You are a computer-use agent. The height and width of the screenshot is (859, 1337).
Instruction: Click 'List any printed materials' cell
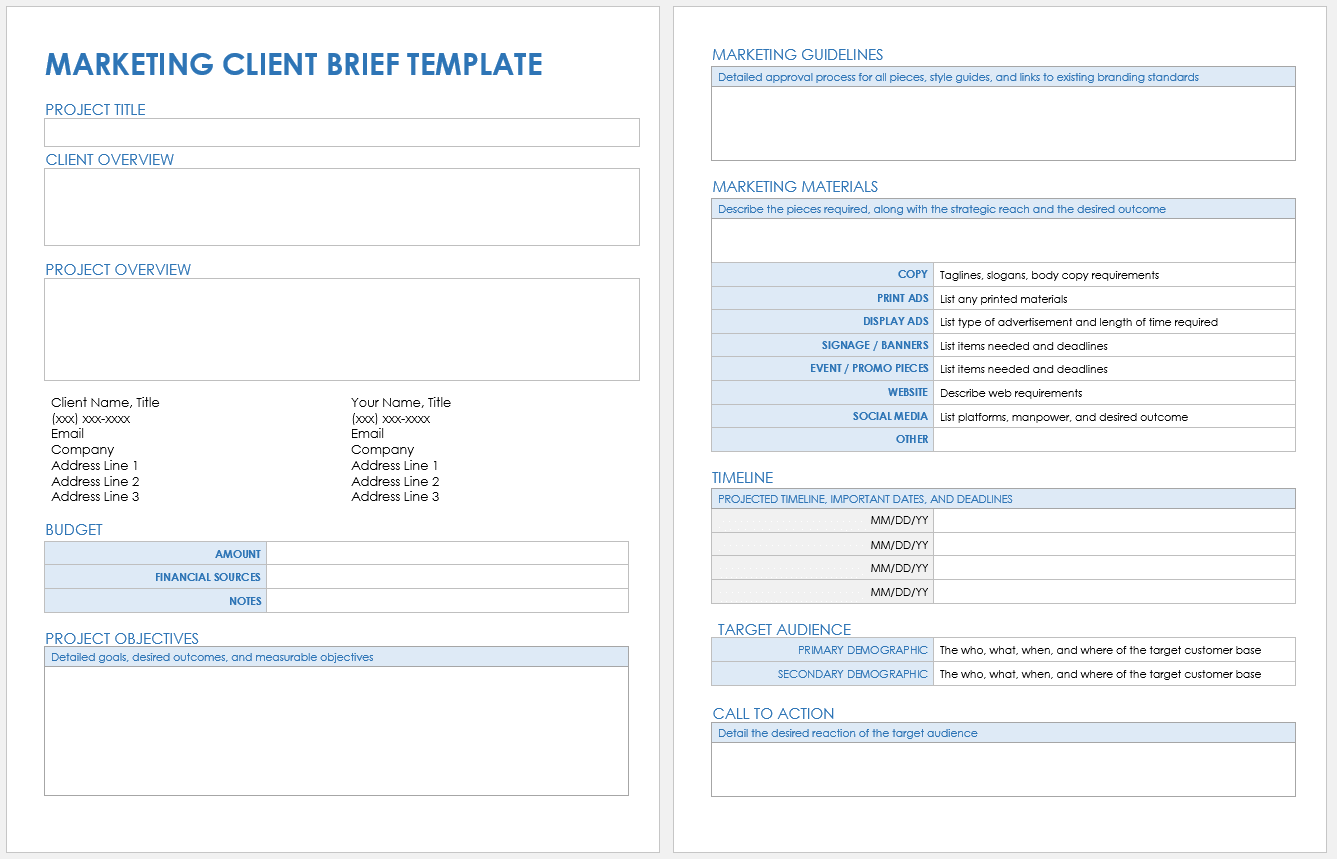coord(1114,298)
